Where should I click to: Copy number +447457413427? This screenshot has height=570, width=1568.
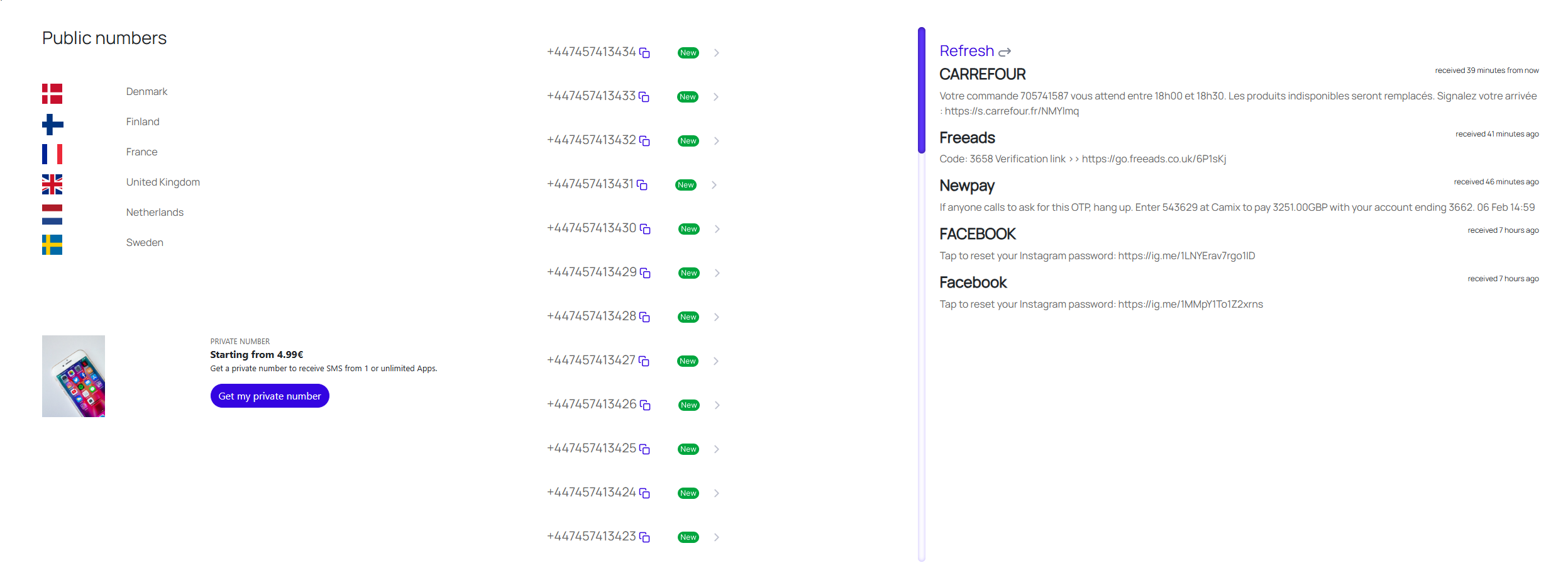(x=644, y=361)
